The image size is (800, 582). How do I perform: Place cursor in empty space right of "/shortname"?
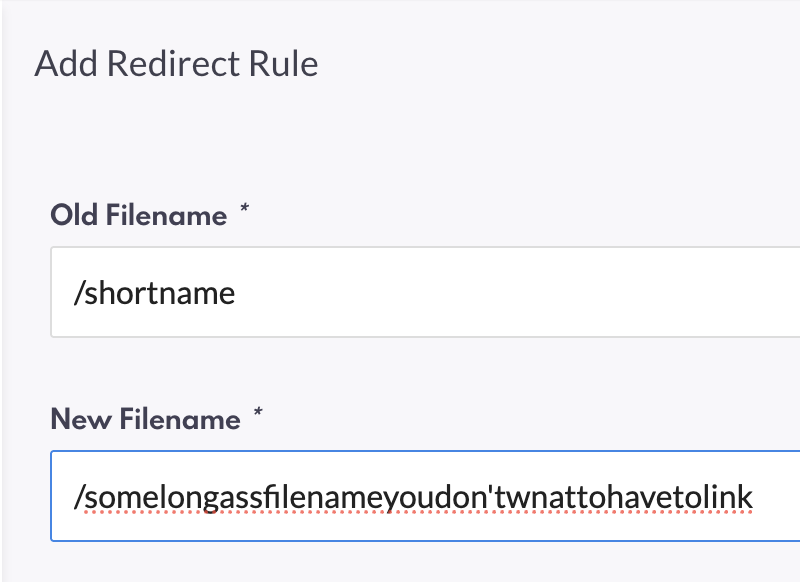[x=500, y=293]
